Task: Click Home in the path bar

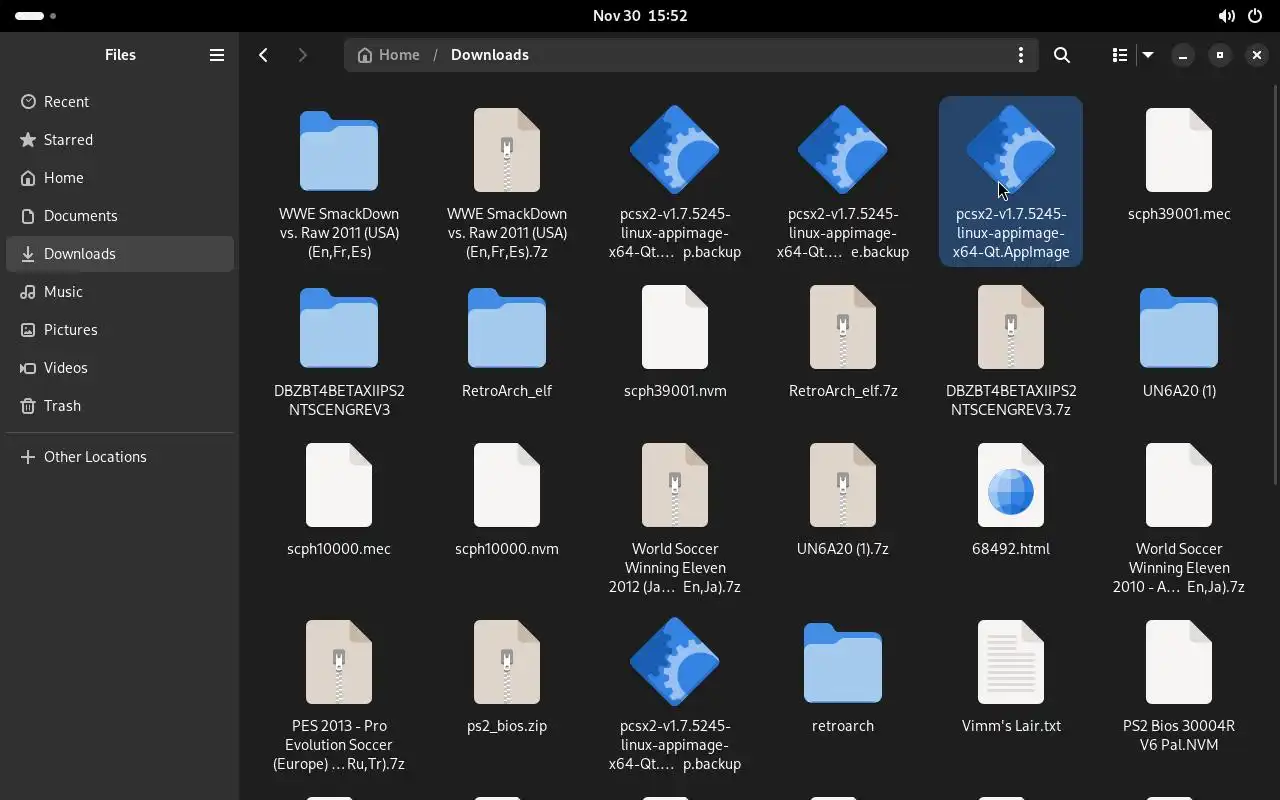Action: [x=389, y=55]
